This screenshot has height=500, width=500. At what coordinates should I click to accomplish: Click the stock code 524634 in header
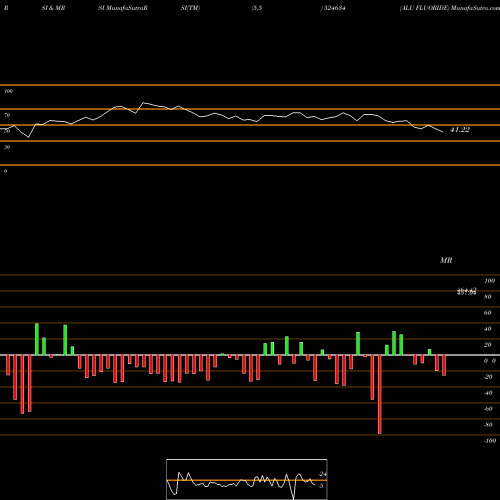[333, 8]
